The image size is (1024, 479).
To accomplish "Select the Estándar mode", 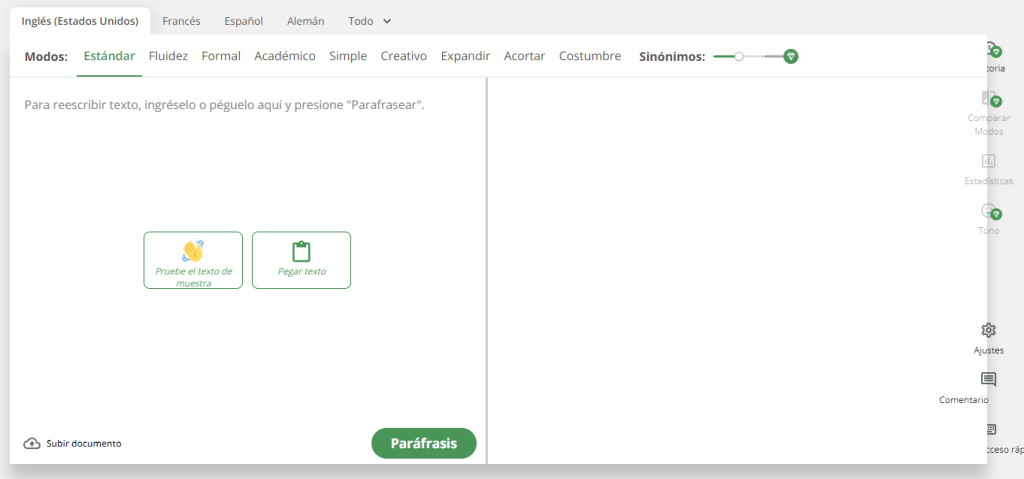I will click(x=109, y=56).
